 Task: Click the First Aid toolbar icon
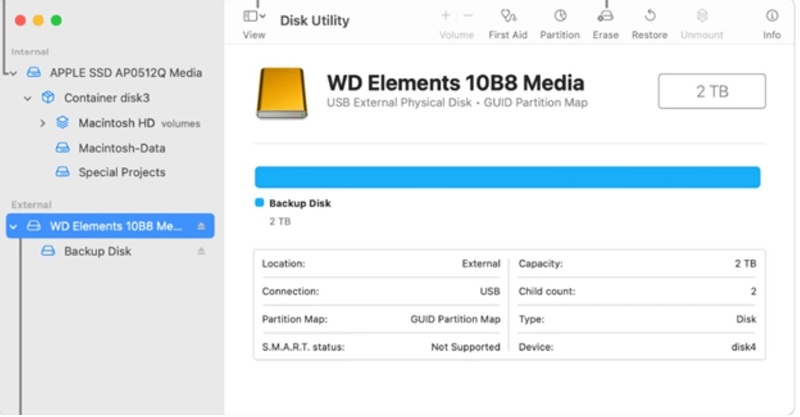[x=508, y=17]
